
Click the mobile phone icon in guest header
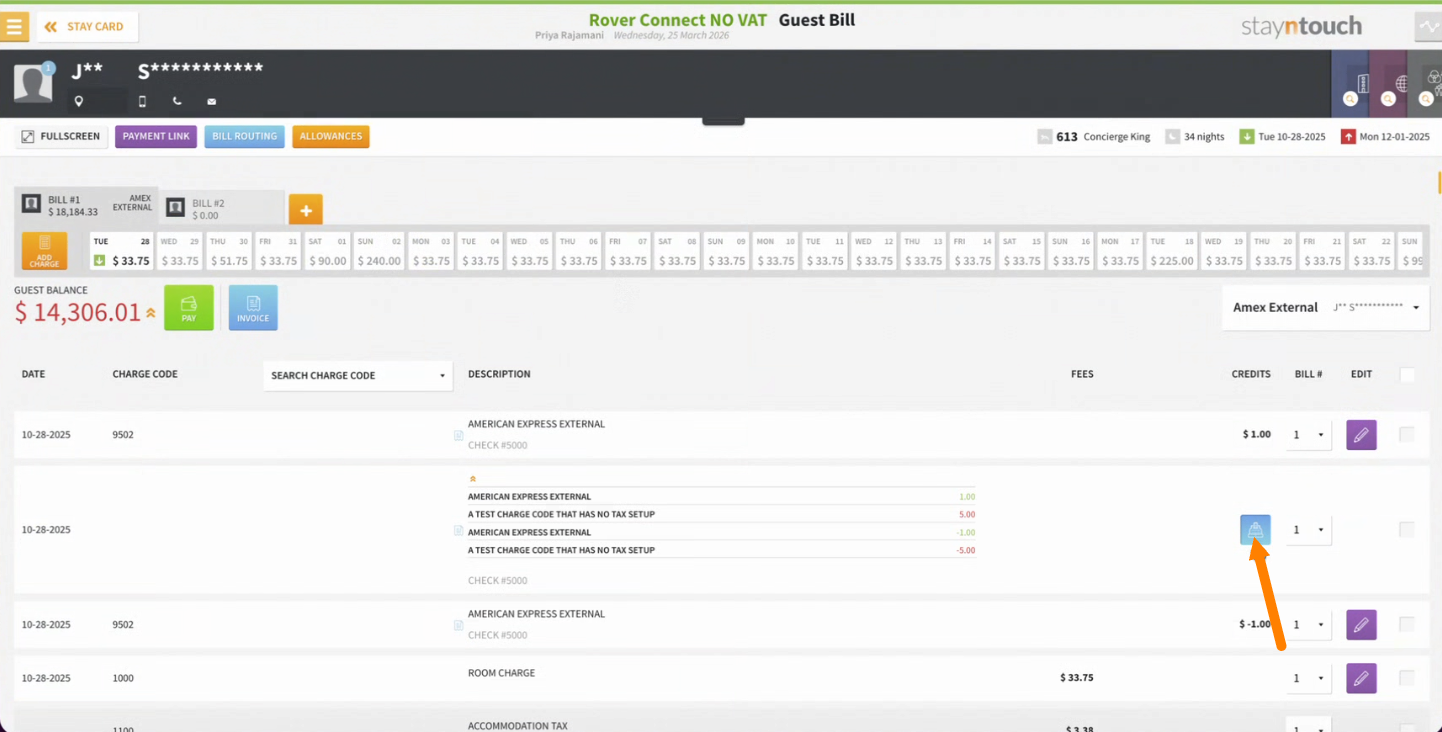(x=142, y=101)
